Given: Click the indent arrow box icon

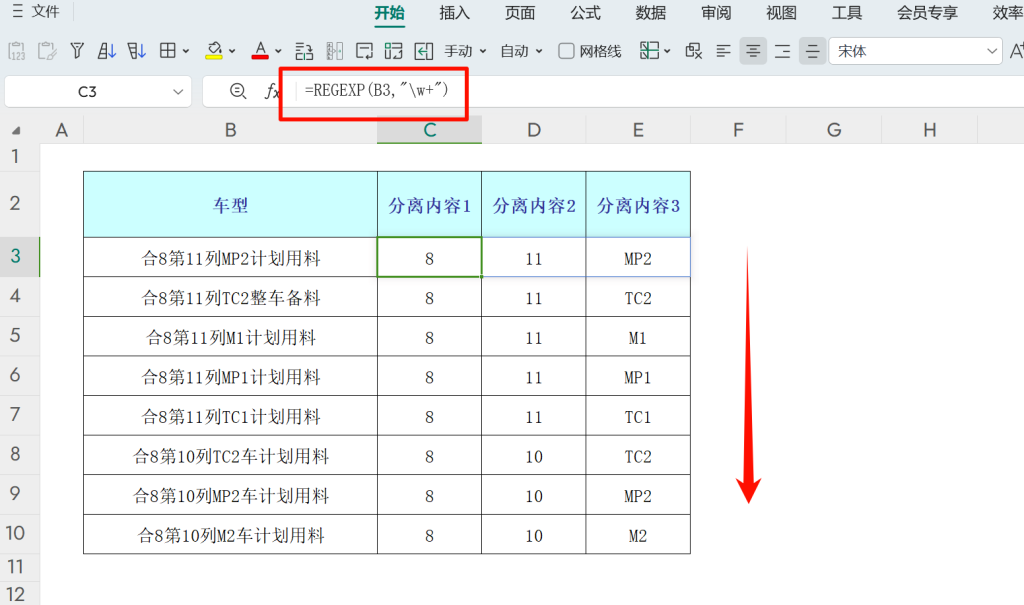Looking at the screenshot, I should pos(424,51).
